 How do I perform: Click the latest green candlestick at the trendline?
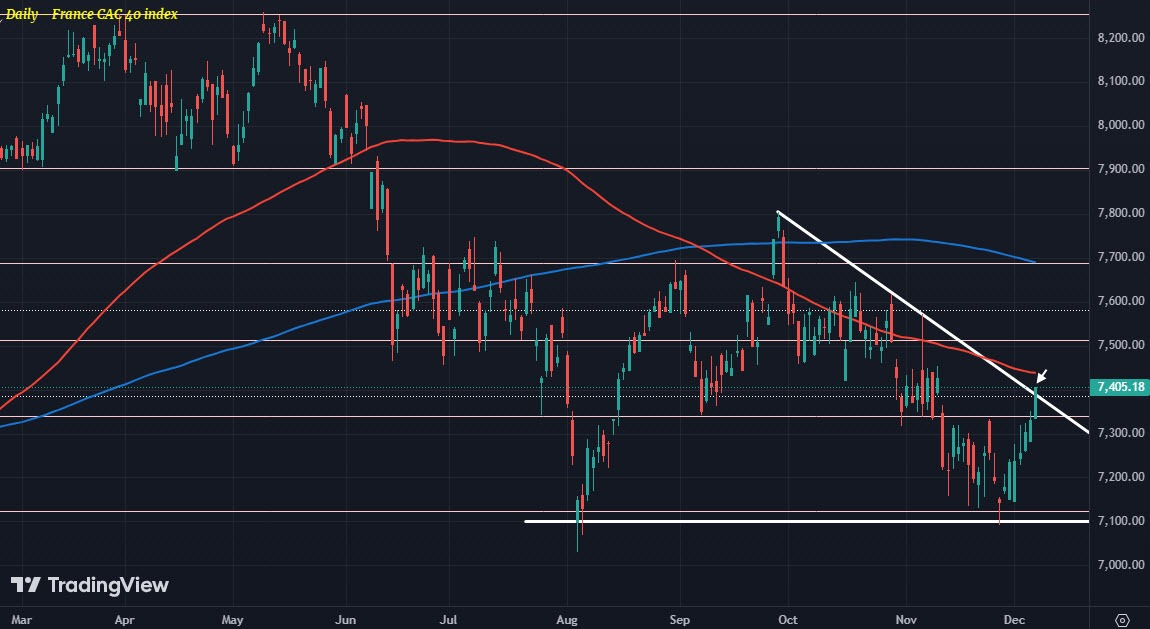[x=1036, y=402]
